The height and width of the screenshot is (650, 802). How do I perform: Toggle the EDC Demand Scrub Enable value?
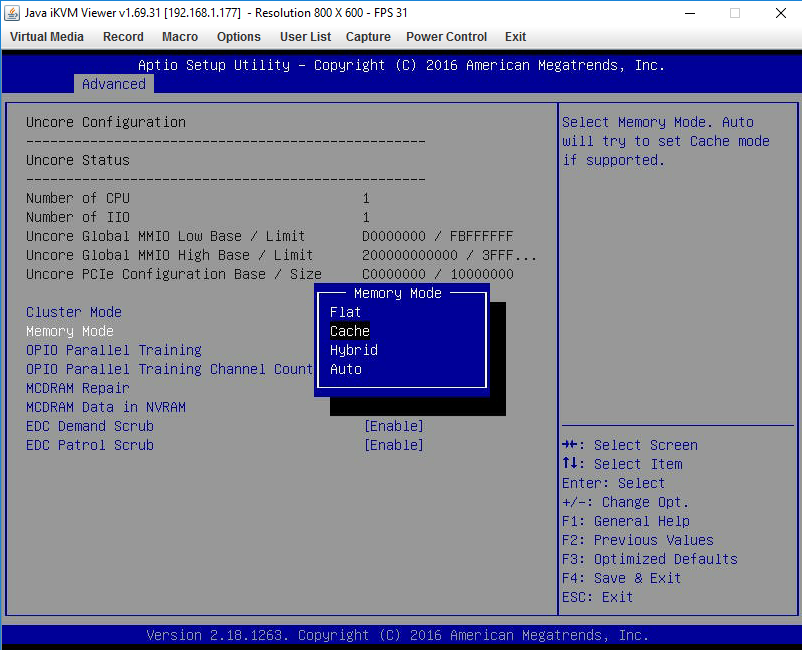tap(393, 426)
